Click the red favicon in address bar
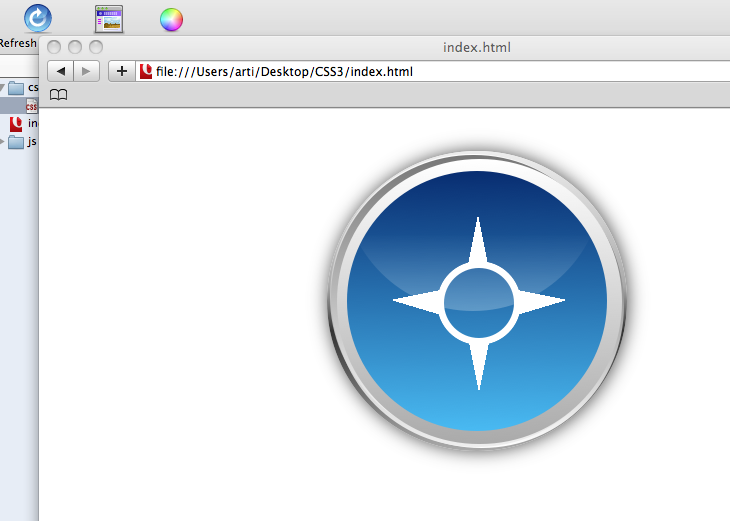730x521 pixels. click(146, 71)
